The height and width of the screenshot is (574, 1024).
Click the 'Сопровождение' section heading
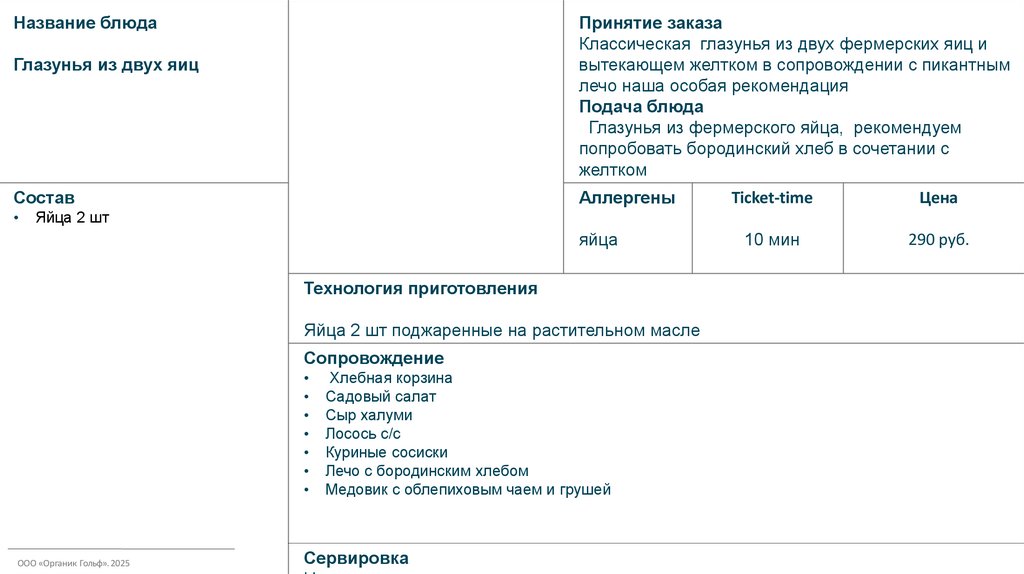[373, 358]
